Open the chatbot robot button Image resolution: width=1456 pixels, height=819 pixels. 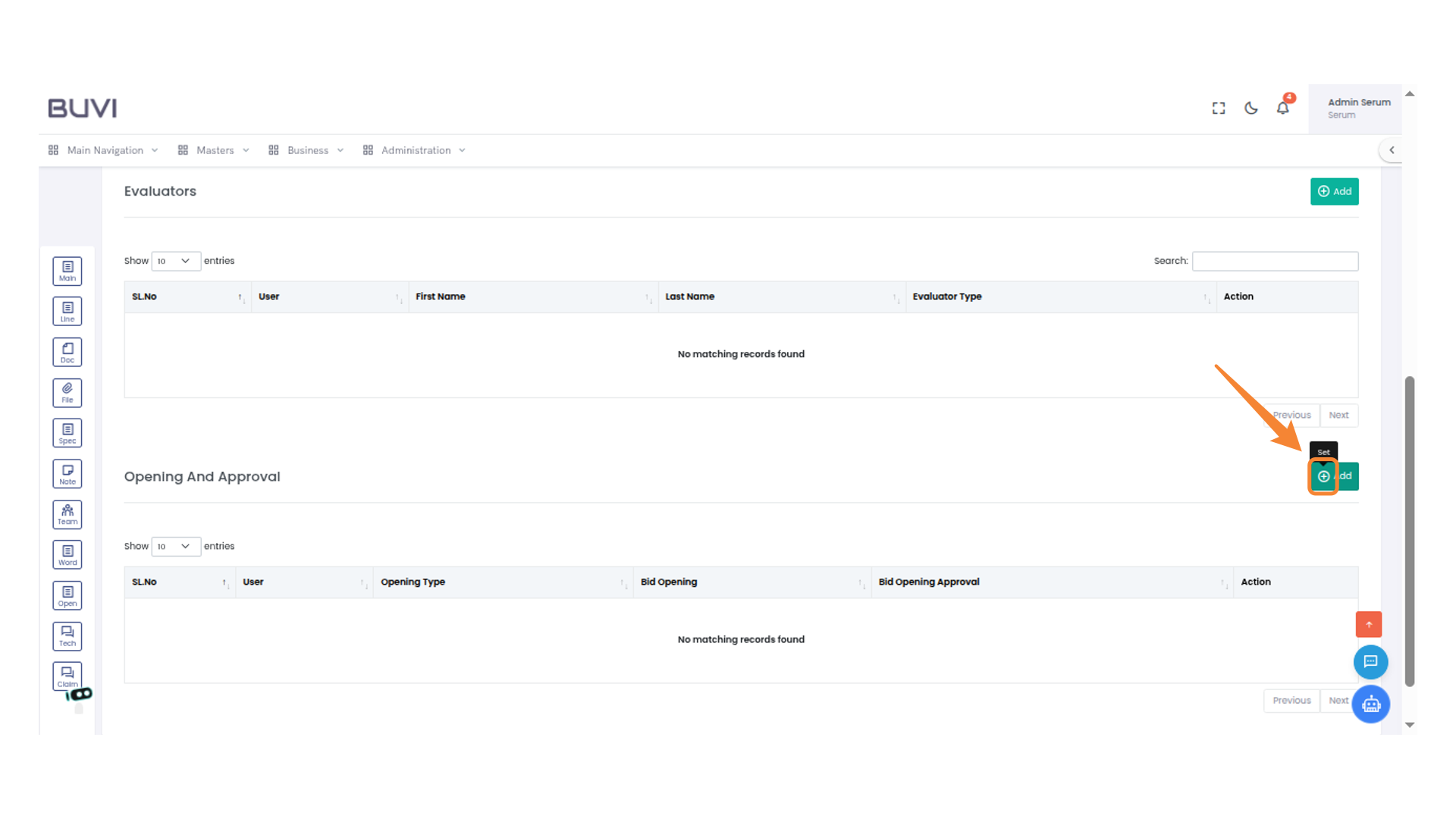[1370, 704]
